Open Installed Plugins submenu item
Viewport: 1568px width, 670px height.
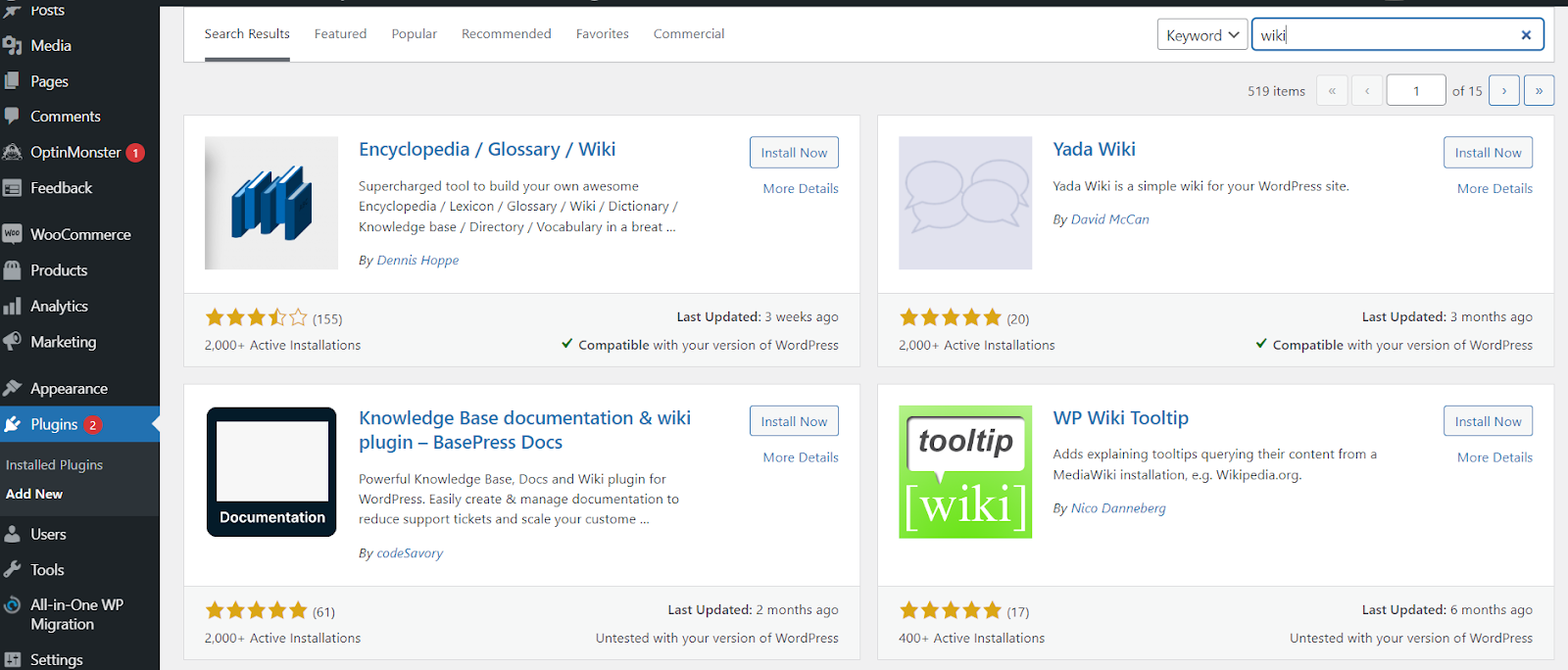(54, 464)
